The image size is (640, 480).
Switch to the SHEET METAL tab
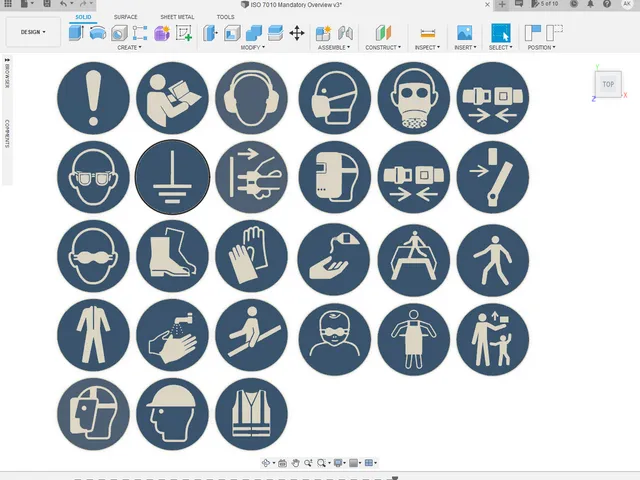click(x=177, y=17)
